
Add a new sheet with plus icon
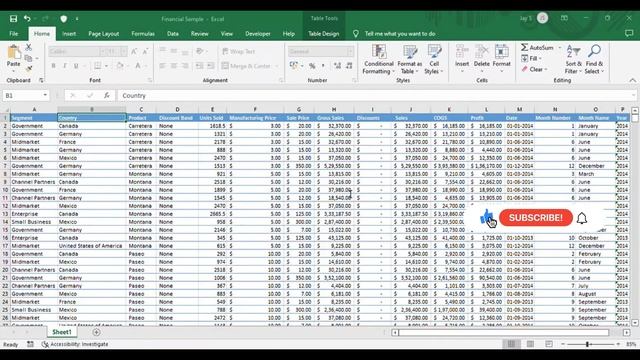click(x=96, y=332)
